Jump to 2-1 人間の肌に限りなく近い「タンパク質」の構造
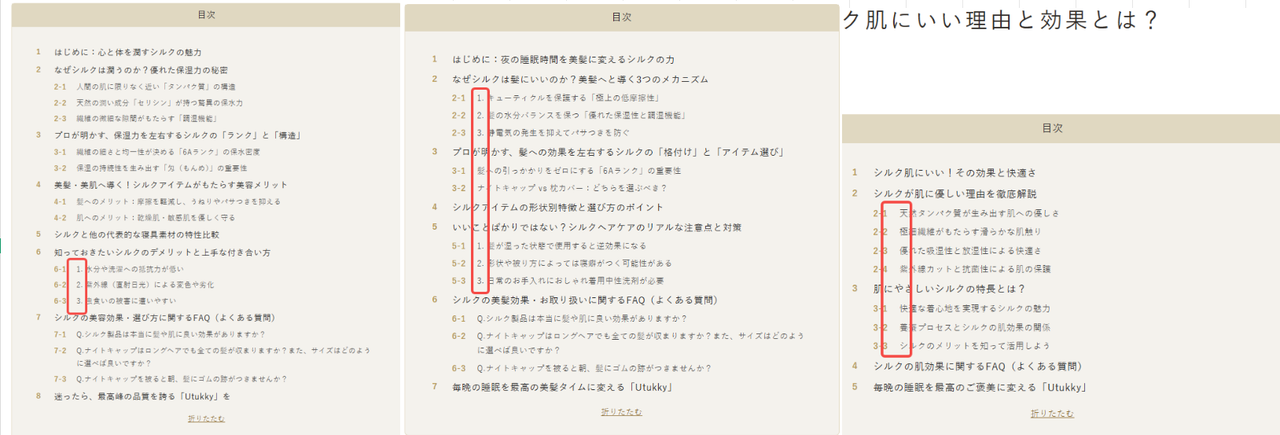The width and height of the screenshot is (1280, 435). pyautogui.click(x=156, y=87)
